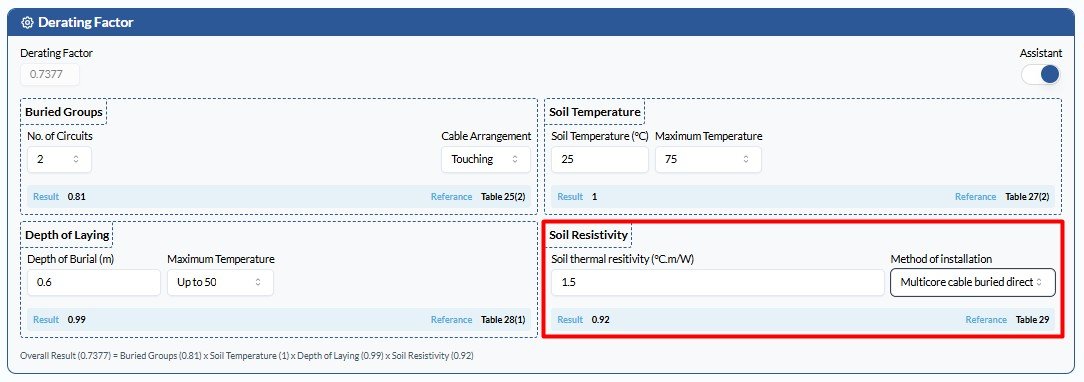Click the Buried Groups section heading
Image resolution: width=1084 pixels, height=382 pixels.
tap(64, 112)
